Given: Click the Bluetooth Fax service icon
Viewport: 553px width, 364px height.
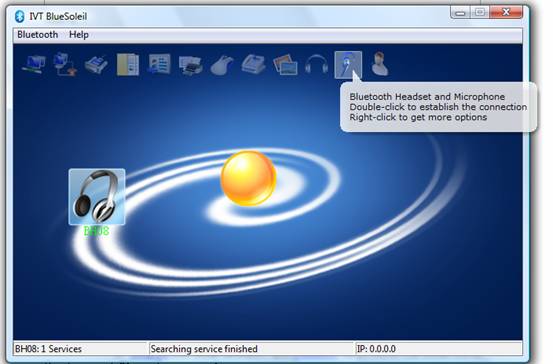Looking at the screenshot, I should [x=254, y=65].
